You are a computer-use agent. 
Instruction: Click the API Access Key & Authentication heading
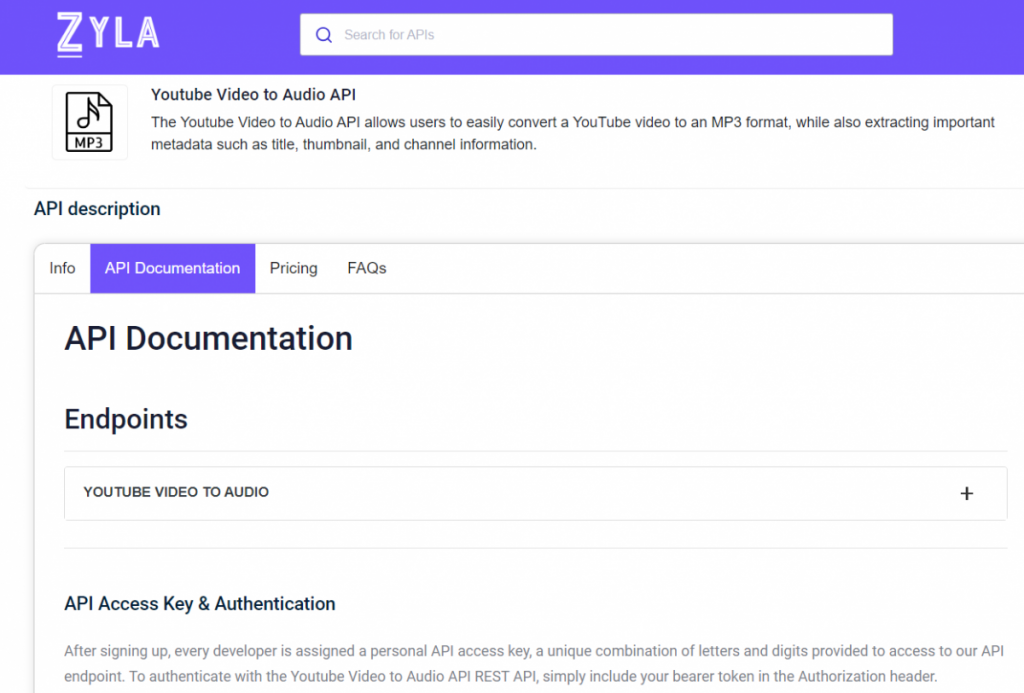(x=200, y=604)
